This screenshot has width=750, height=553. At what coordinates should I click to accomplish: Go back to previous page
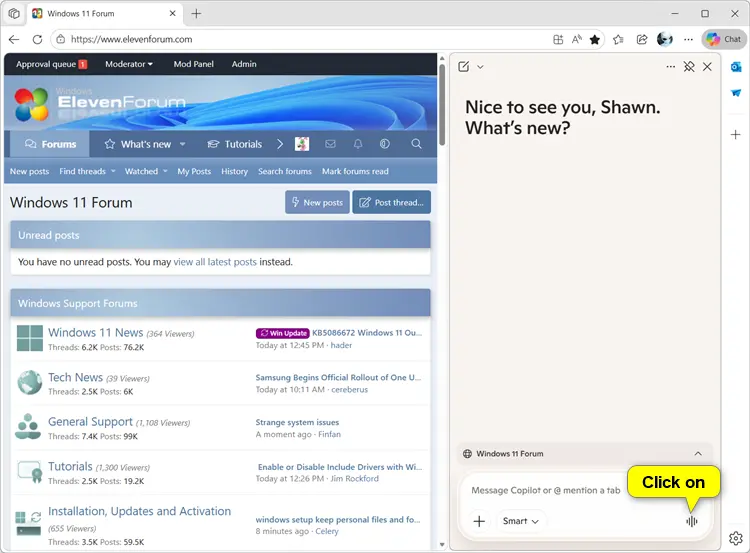[14, 39]
